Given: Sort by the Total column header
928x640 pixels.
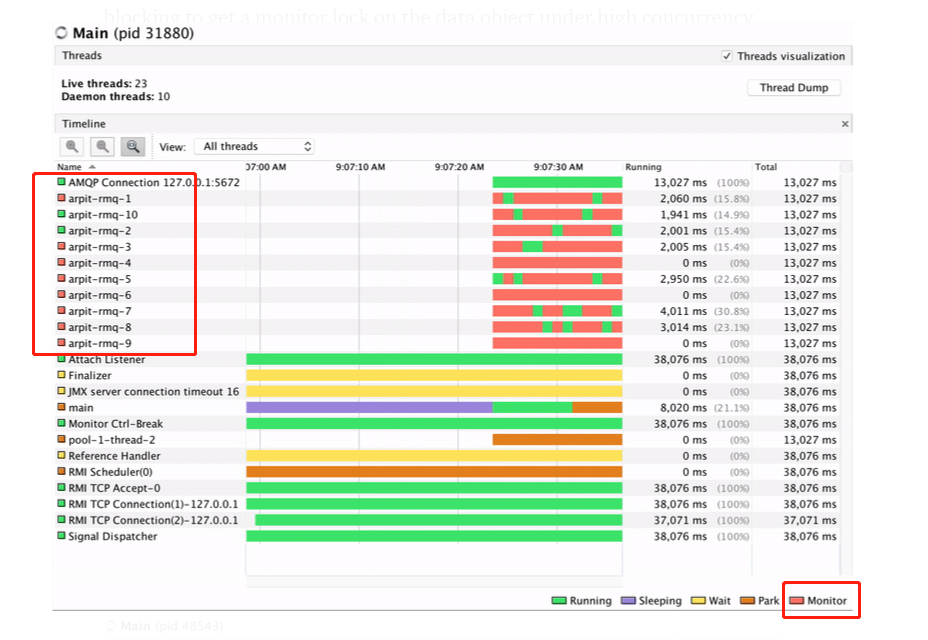Looking at the screenshot, I should tap(766, 167).
